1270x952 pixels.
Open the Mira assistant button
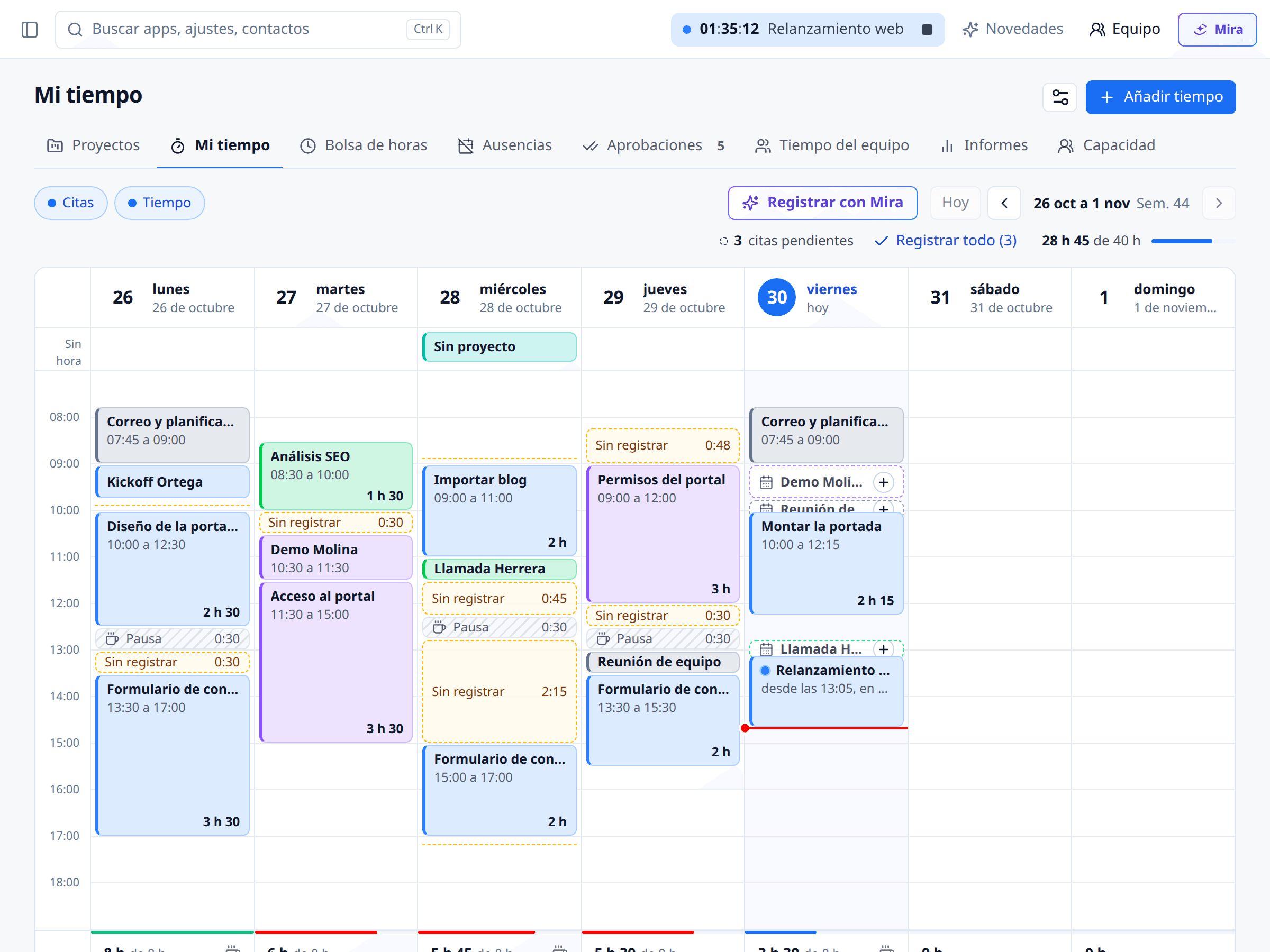(1217, 29)
